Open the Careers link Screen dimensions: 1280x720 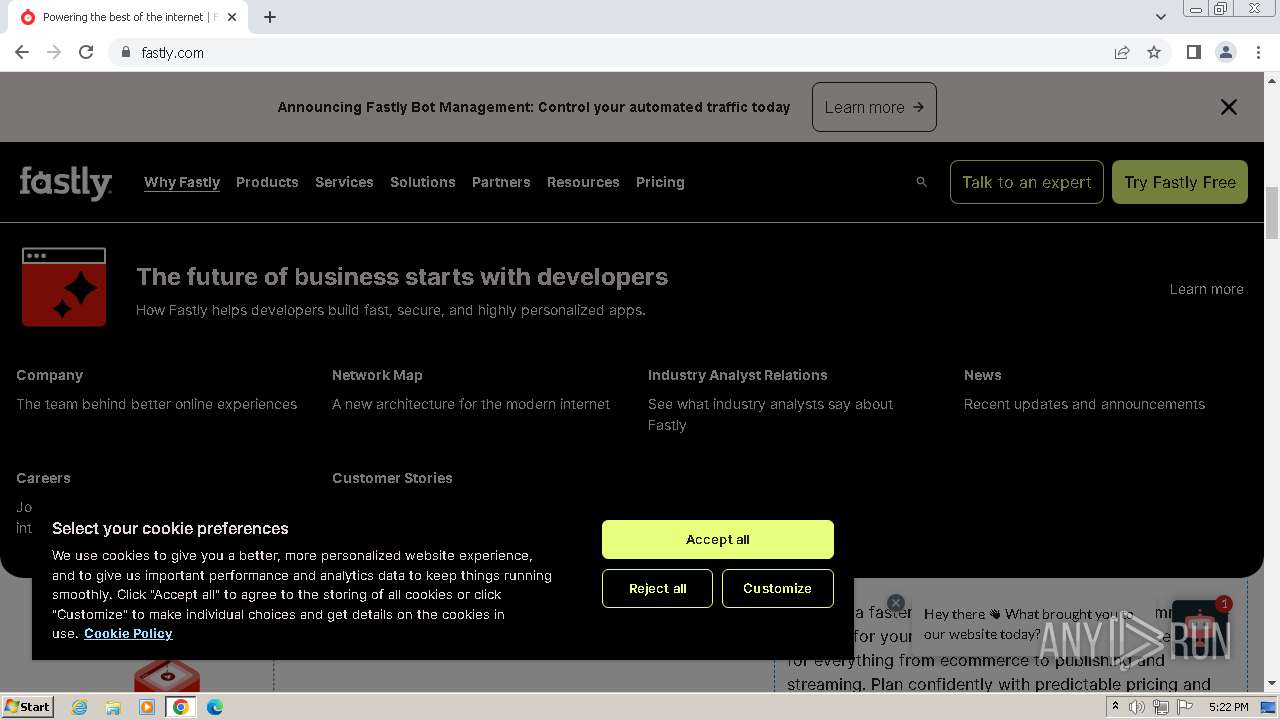point(43,478)
